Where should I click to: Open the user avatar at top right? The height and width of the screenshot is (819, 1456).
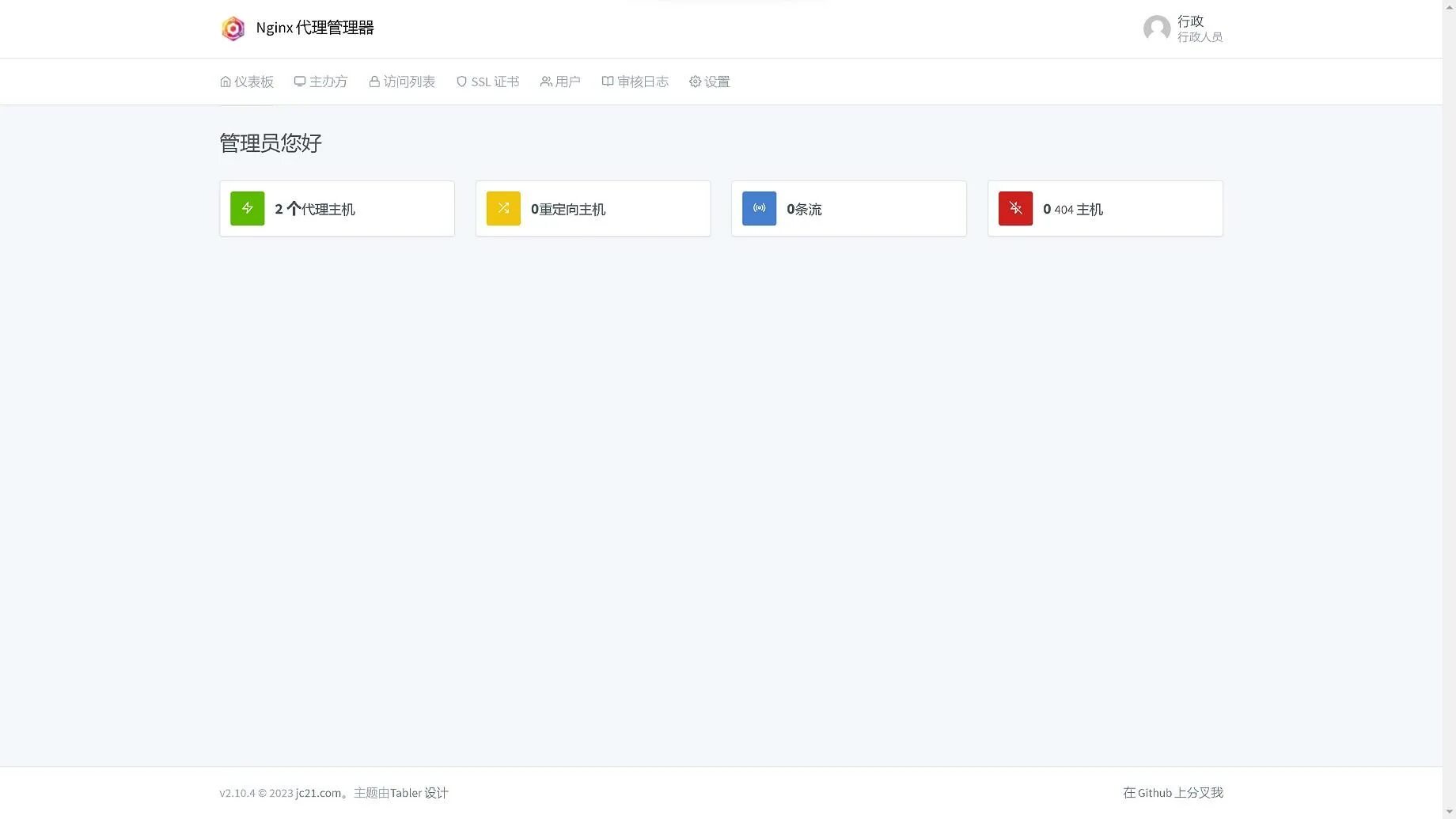coord(1157,28)
